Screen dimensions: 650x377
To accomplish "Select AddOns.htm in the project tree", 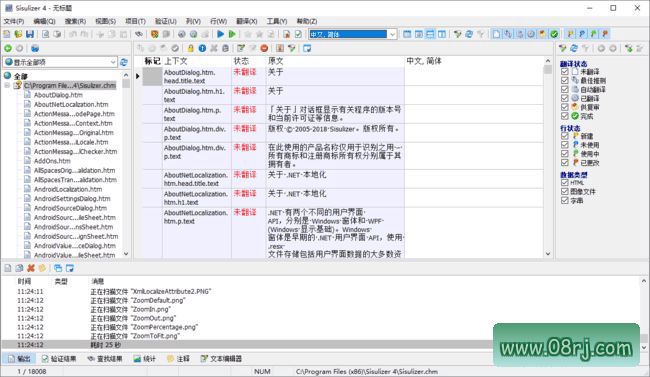I will (52, 161).
